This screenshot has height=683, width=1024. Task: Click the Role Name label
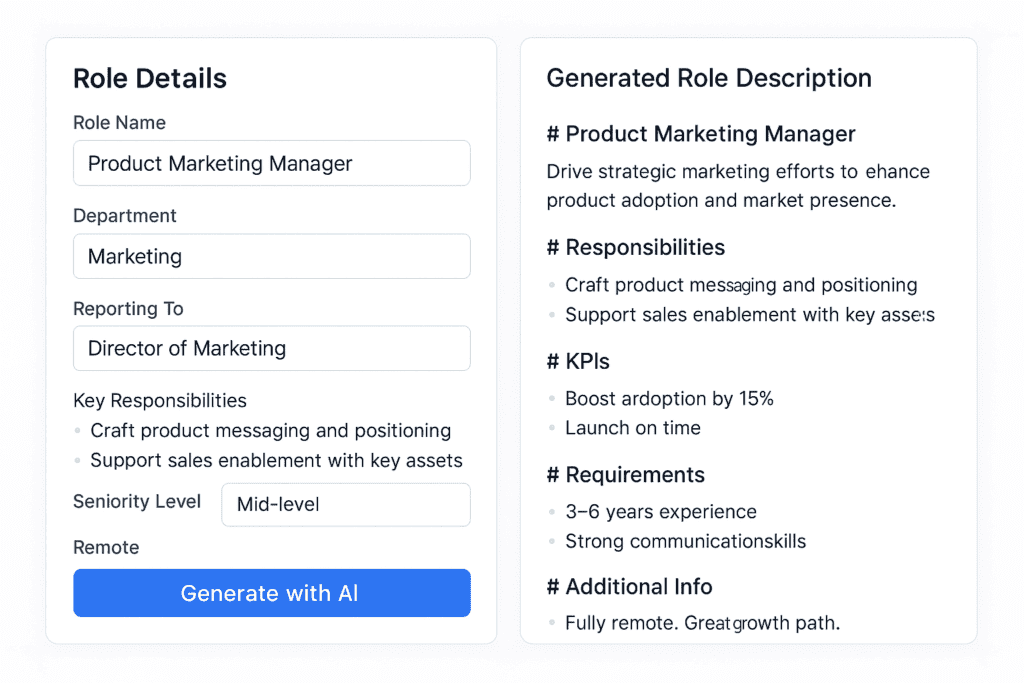(x=120, y=123)
